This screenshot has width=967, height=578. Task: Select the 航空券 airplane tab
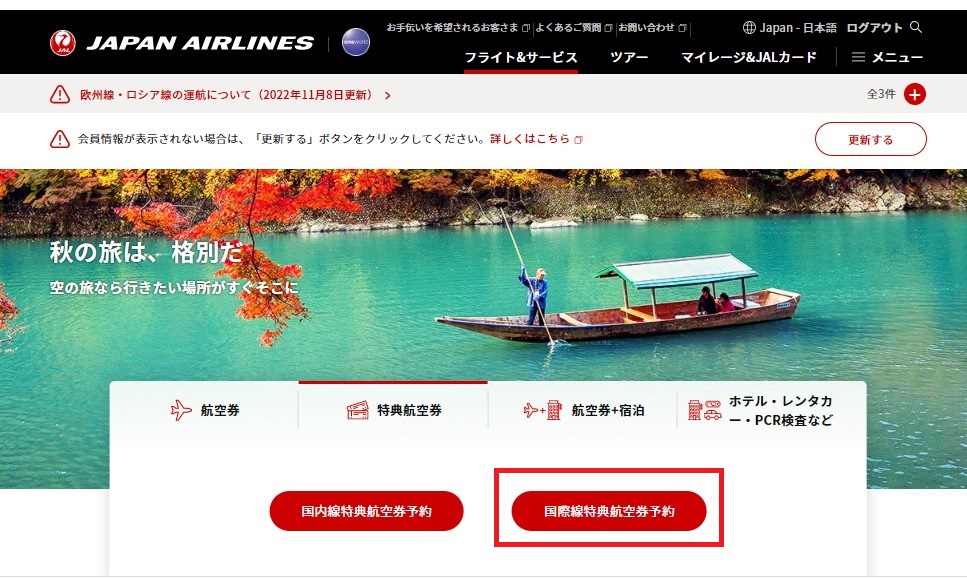pyautogui.click(x=205, y=410)
